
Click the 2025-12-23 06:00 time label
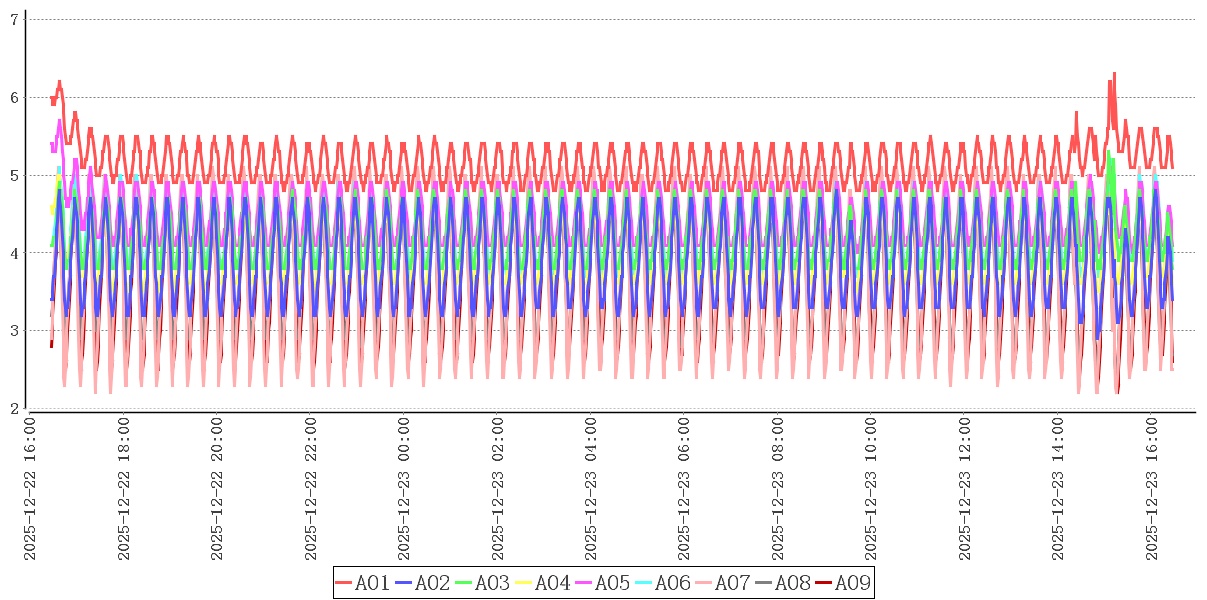click(x=684, y=489)
